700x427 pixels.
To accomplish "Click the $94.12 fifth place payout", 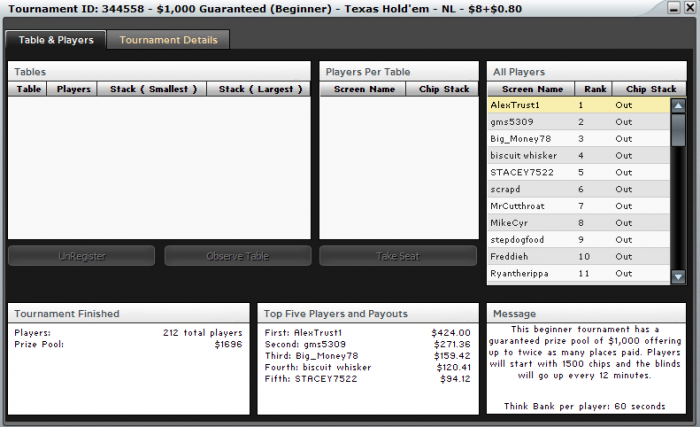I will pyautogui.click(x=455, y=379).
